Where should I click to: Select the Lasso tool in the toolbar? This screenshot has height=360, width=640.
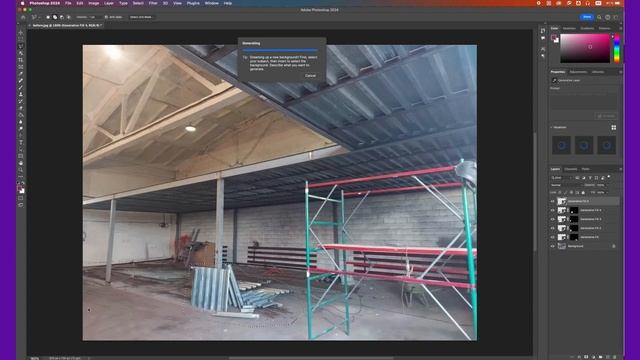click(21, 46)
